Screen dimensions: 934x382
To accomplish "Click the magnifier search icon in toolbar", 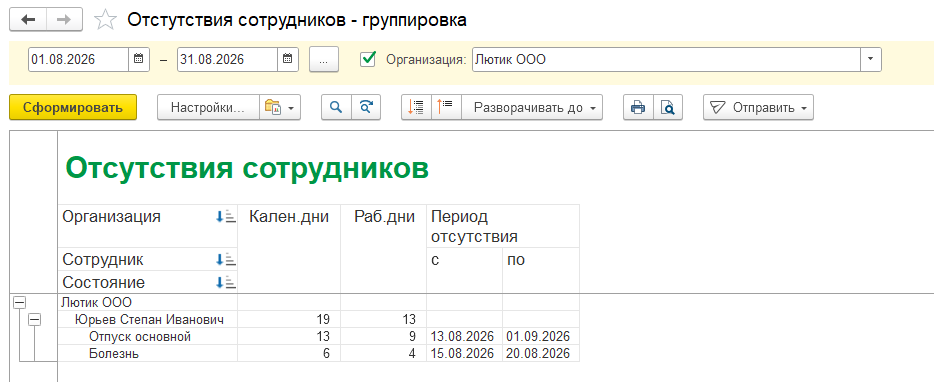I will (x=337, y=107).
